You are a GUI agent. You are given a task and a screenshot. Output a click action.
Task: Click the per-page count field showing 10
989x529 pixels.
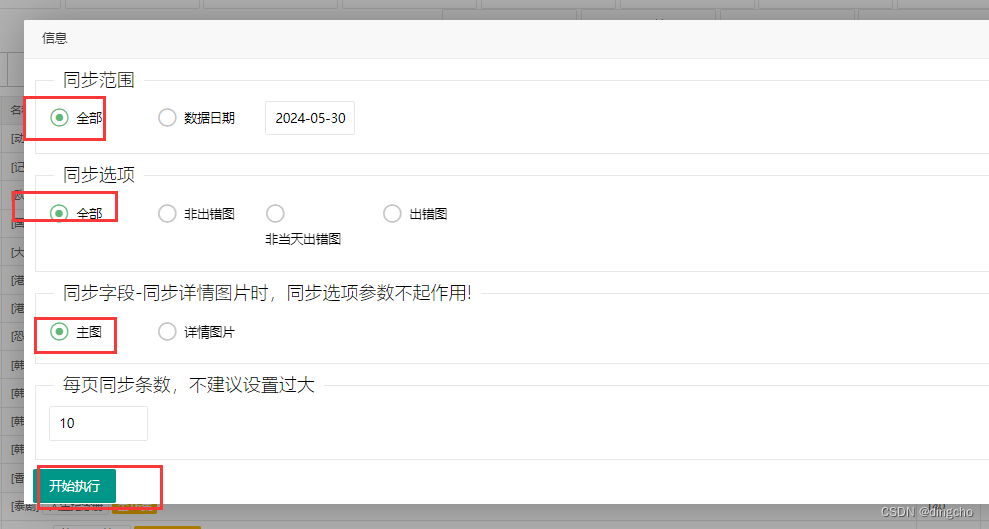98,423
